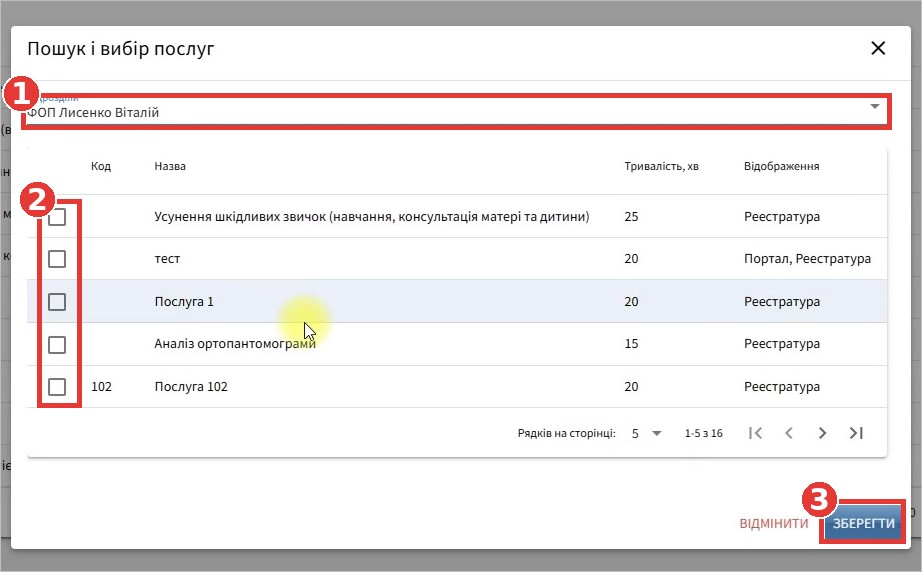Viewport: 922px width, 572px height.
Task: Click the Рядків на сторінці label
Action: point(567,433)
